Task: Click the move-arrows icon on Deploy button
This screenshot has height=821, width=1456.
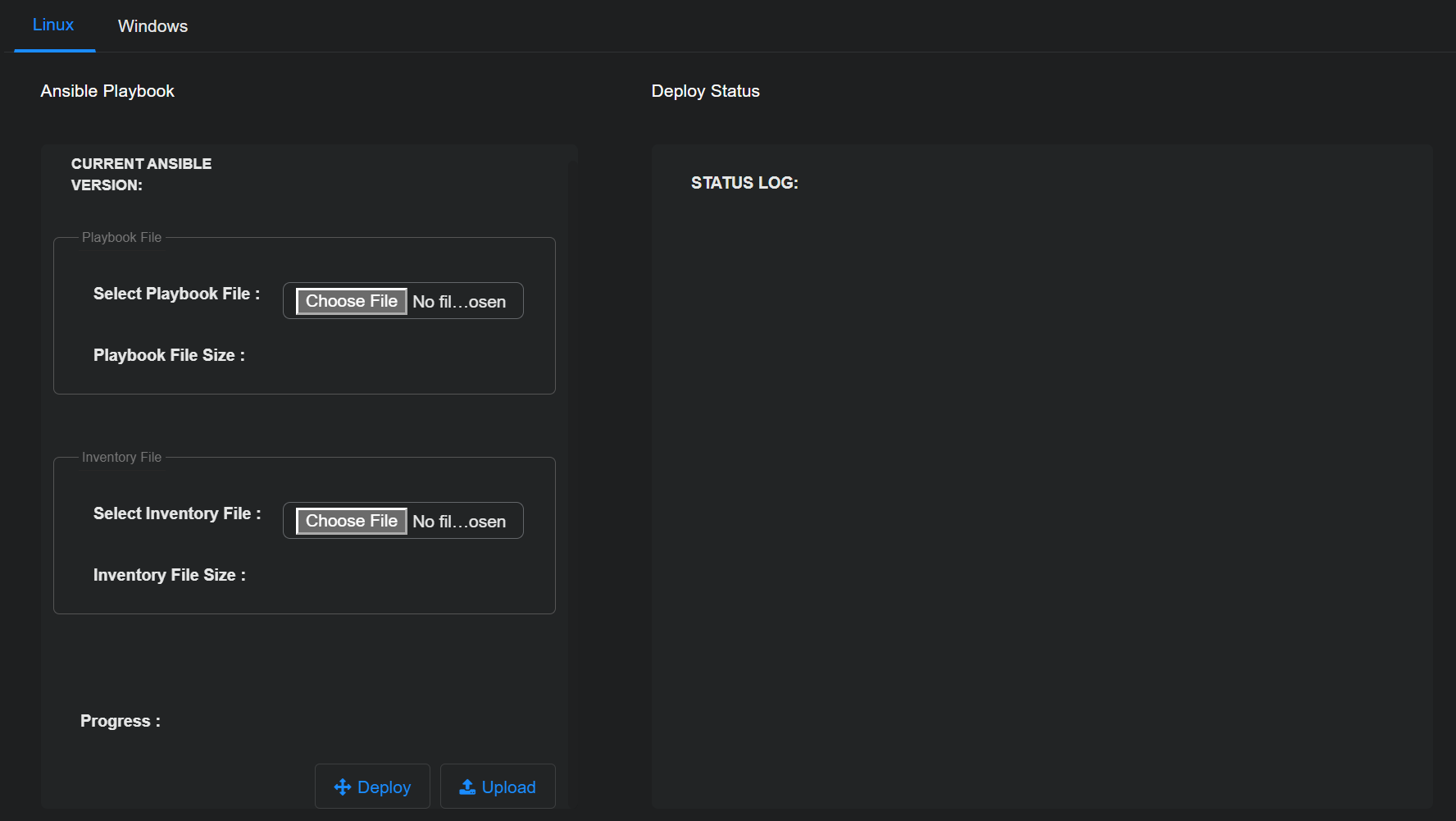Action: point(343,787)
